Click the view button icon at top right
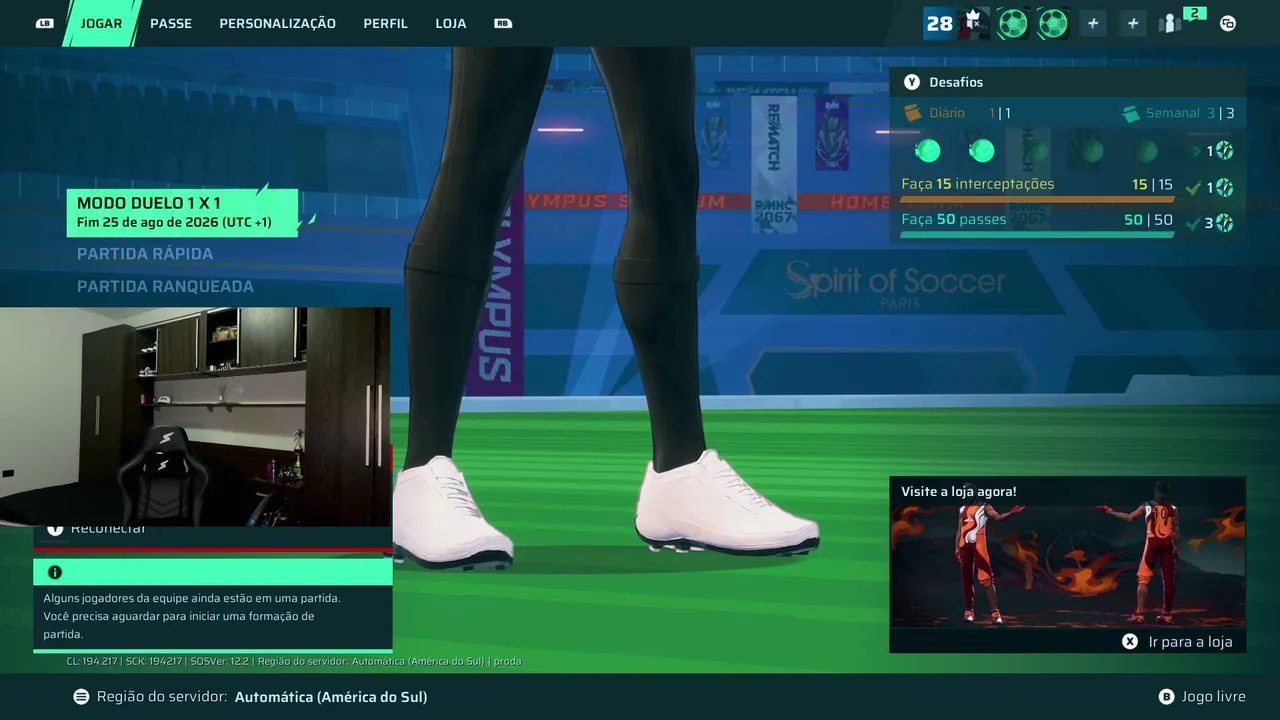The image size is (1280, 720). click(x=1228, y=23)
